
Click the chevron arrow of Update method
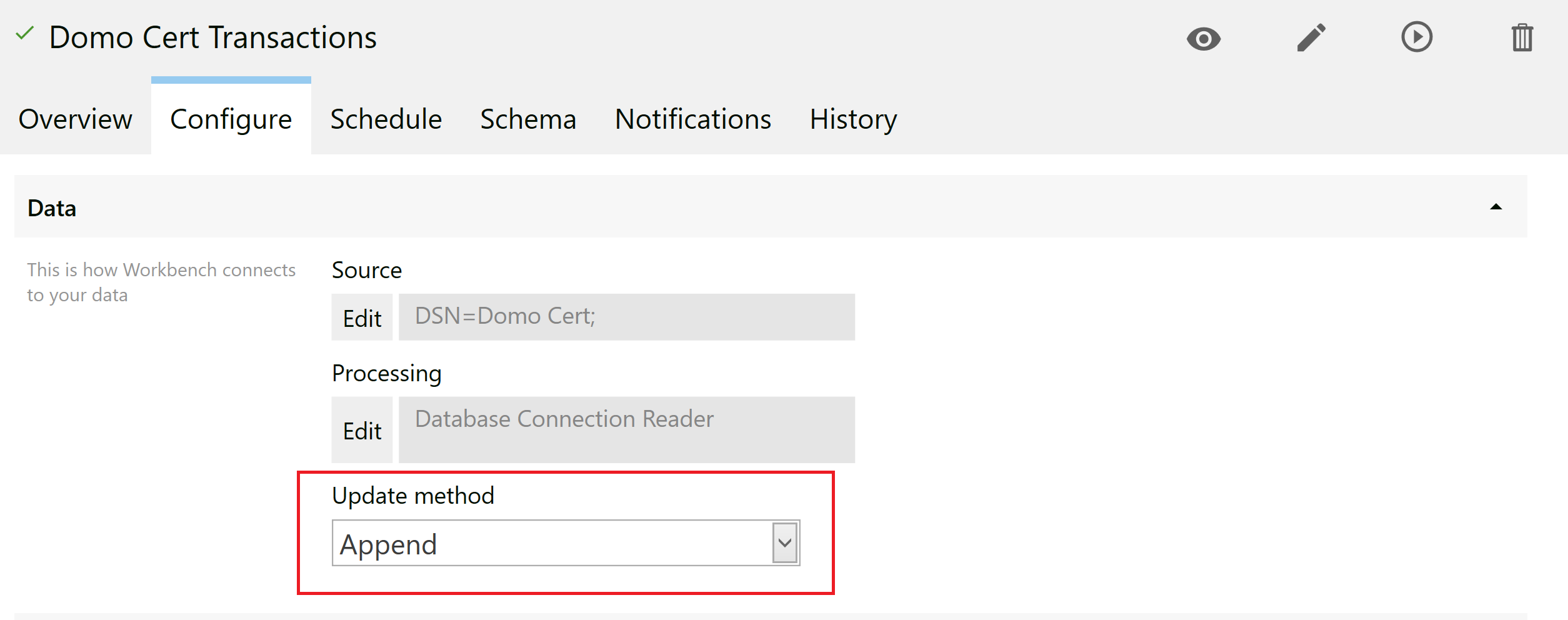click(x=785, y=543)
